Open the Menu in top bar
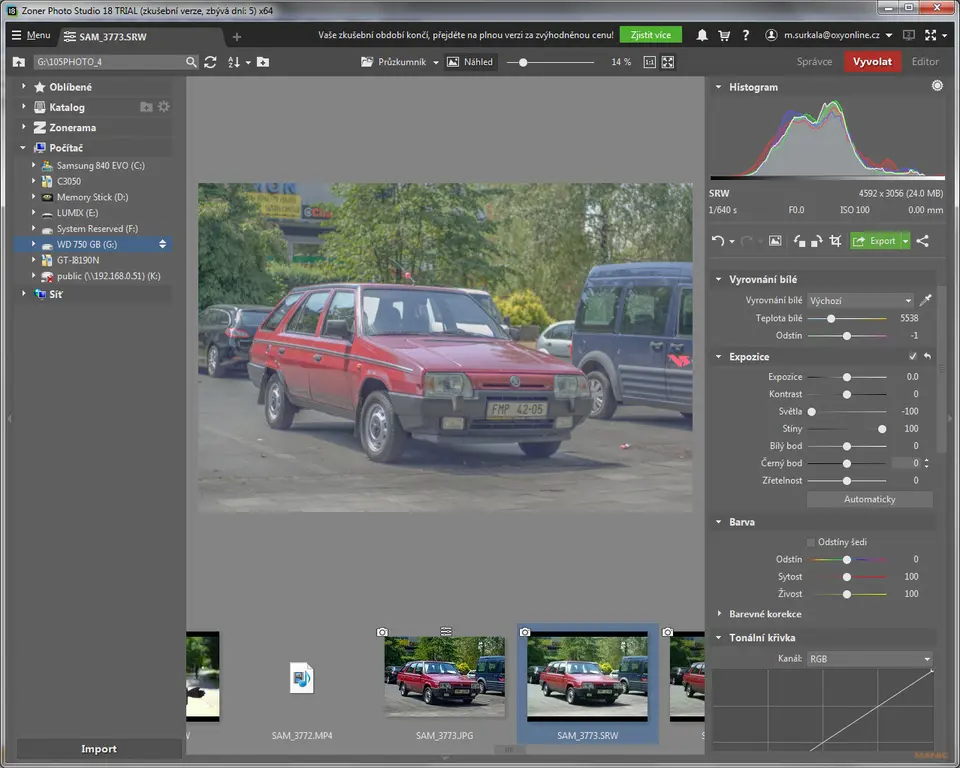960x768 pixels. pyautogui.click(x=31, y=35)
